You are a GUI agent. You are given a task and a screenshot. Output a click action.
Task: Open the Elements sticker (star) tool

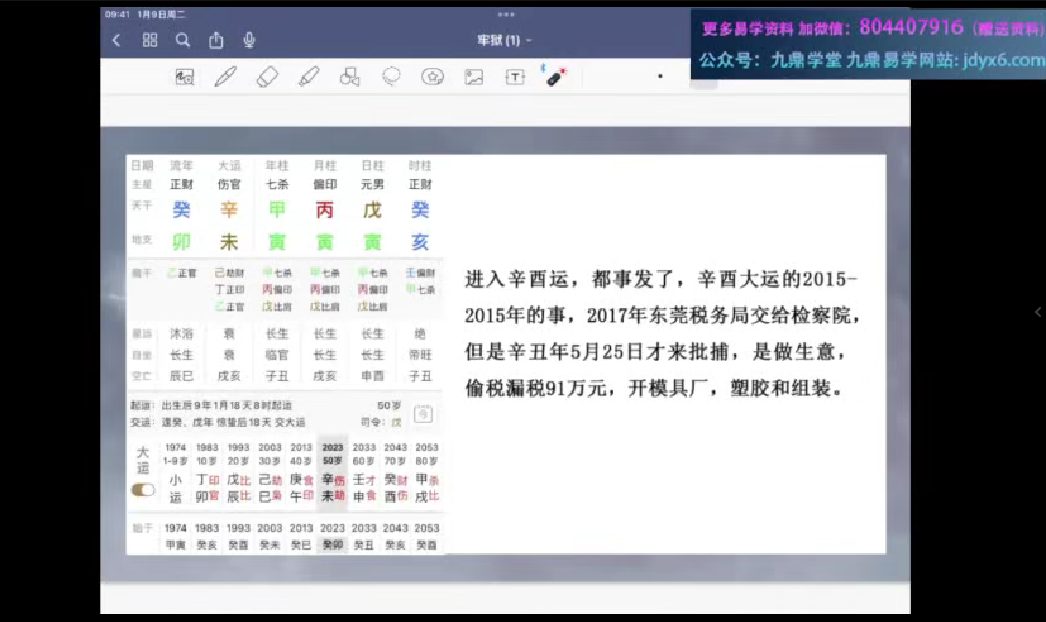[432, 77]
